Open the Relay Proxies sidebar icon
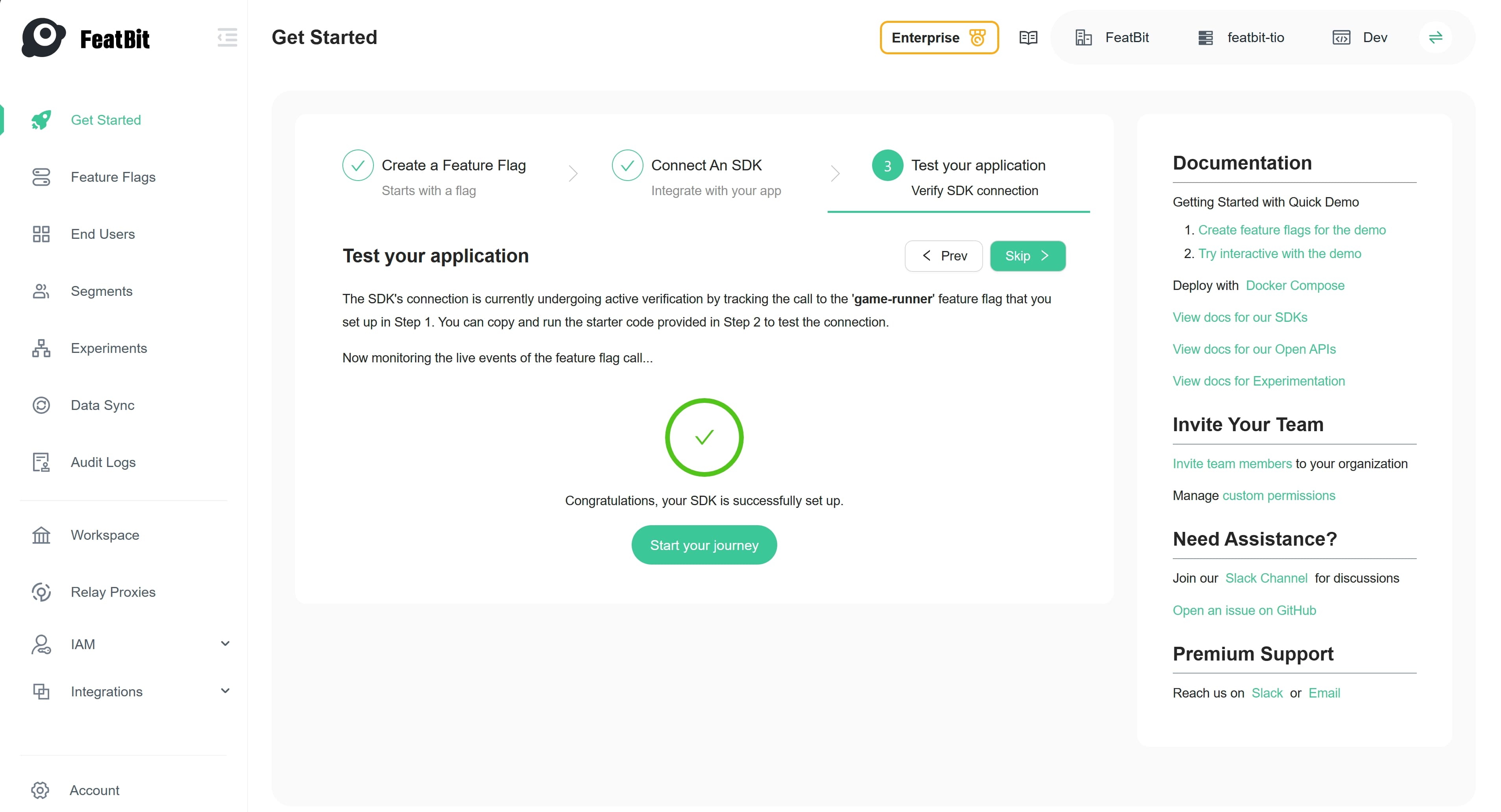 pyautogui.click(x=41, y=592)
